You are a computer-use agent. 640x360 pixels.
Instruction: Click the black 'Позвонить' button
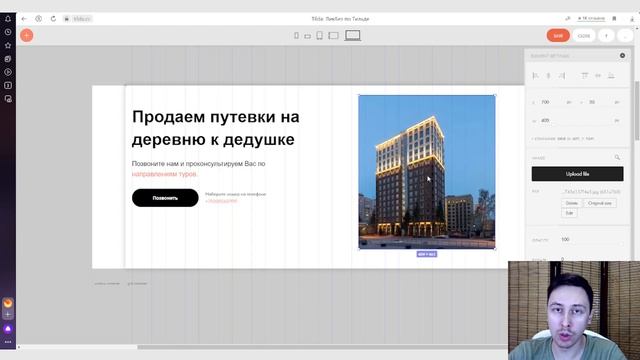point(165,198)
